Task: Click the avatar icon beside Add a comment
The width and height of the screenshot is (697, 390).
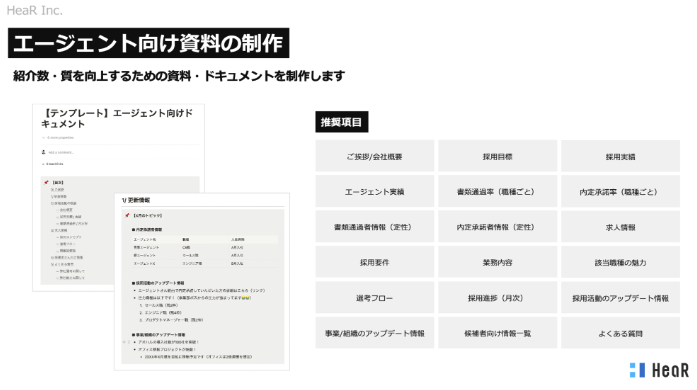Action: point(44,152)
